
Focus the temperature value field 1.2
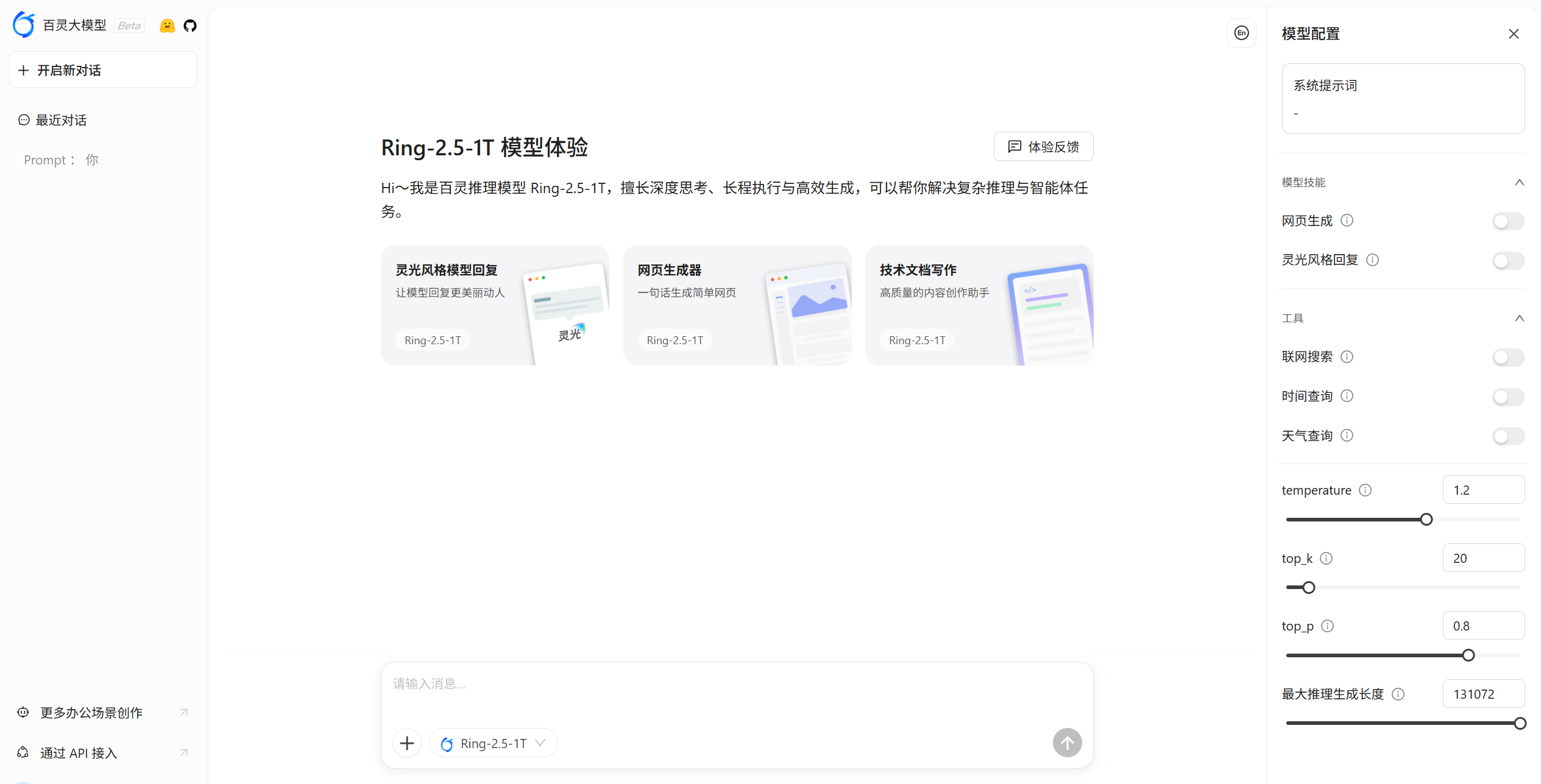(1483, 490)
